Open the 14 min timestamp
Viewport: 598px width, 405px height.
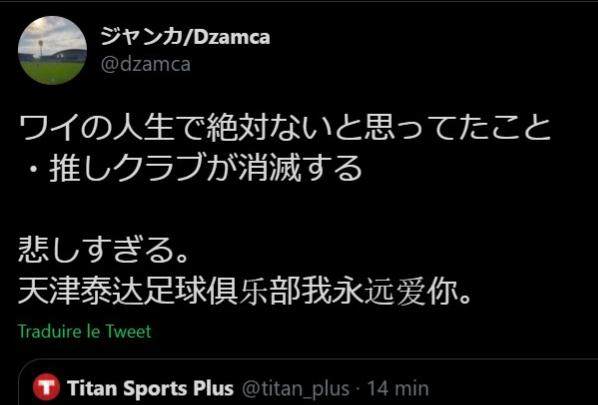[x=398, y=388]
